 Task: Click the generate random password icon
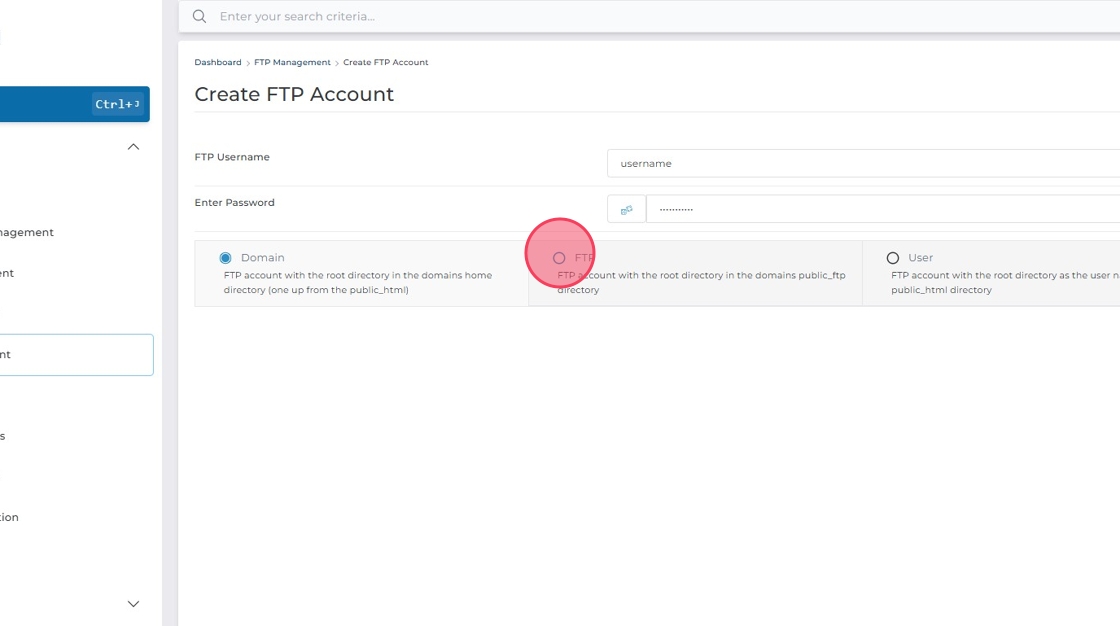click(626, 209)
